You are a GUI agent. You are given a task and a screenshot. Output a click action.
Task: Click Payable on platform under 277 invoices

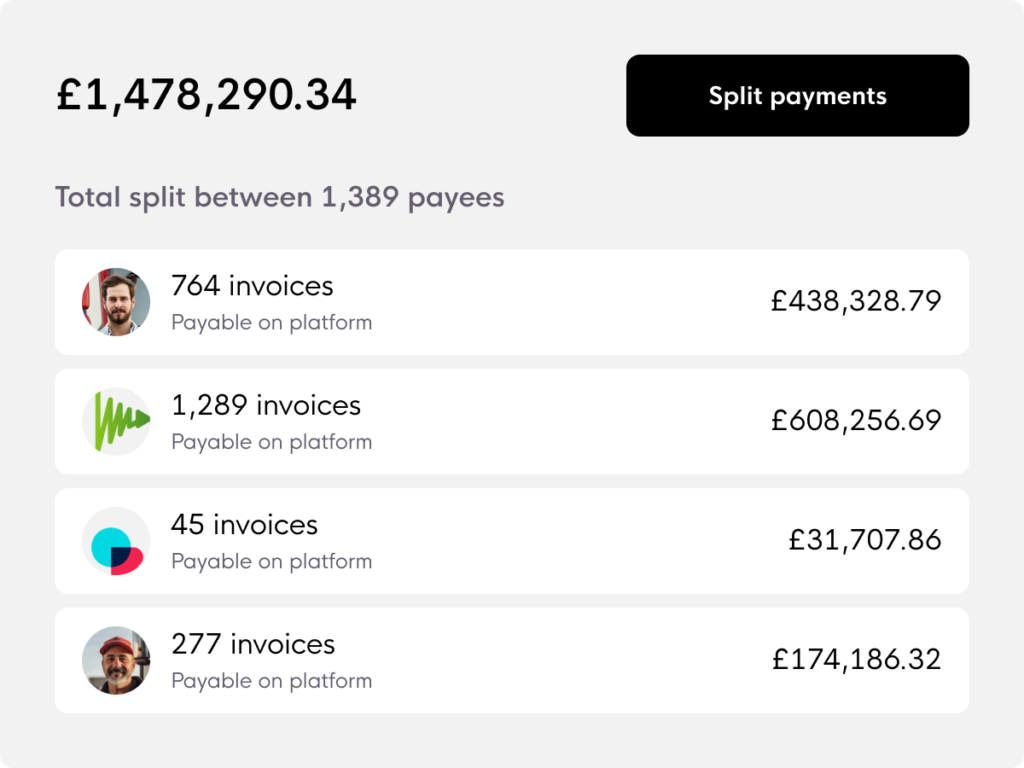[272, 681]
